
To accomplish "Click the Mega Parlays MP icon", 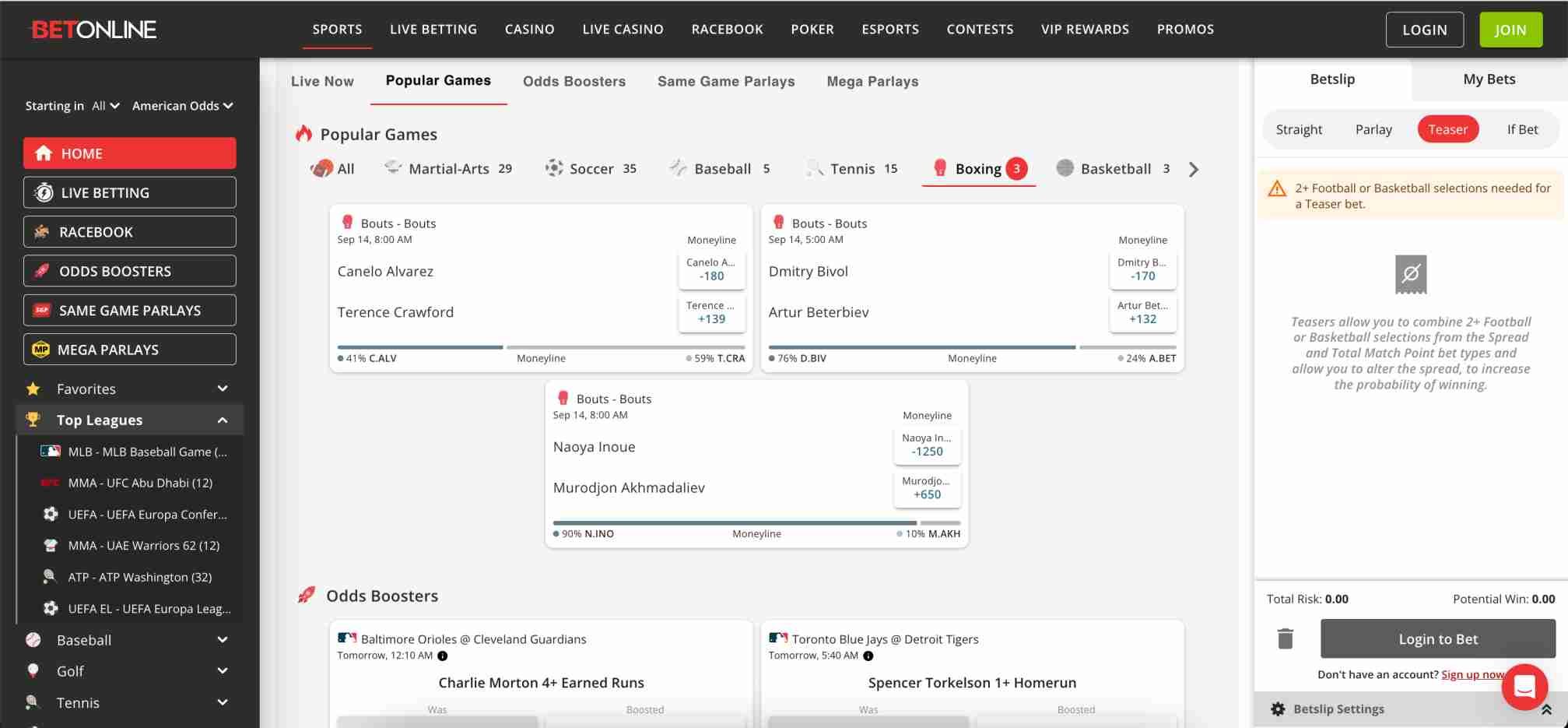I will click(x=40, y=350).
